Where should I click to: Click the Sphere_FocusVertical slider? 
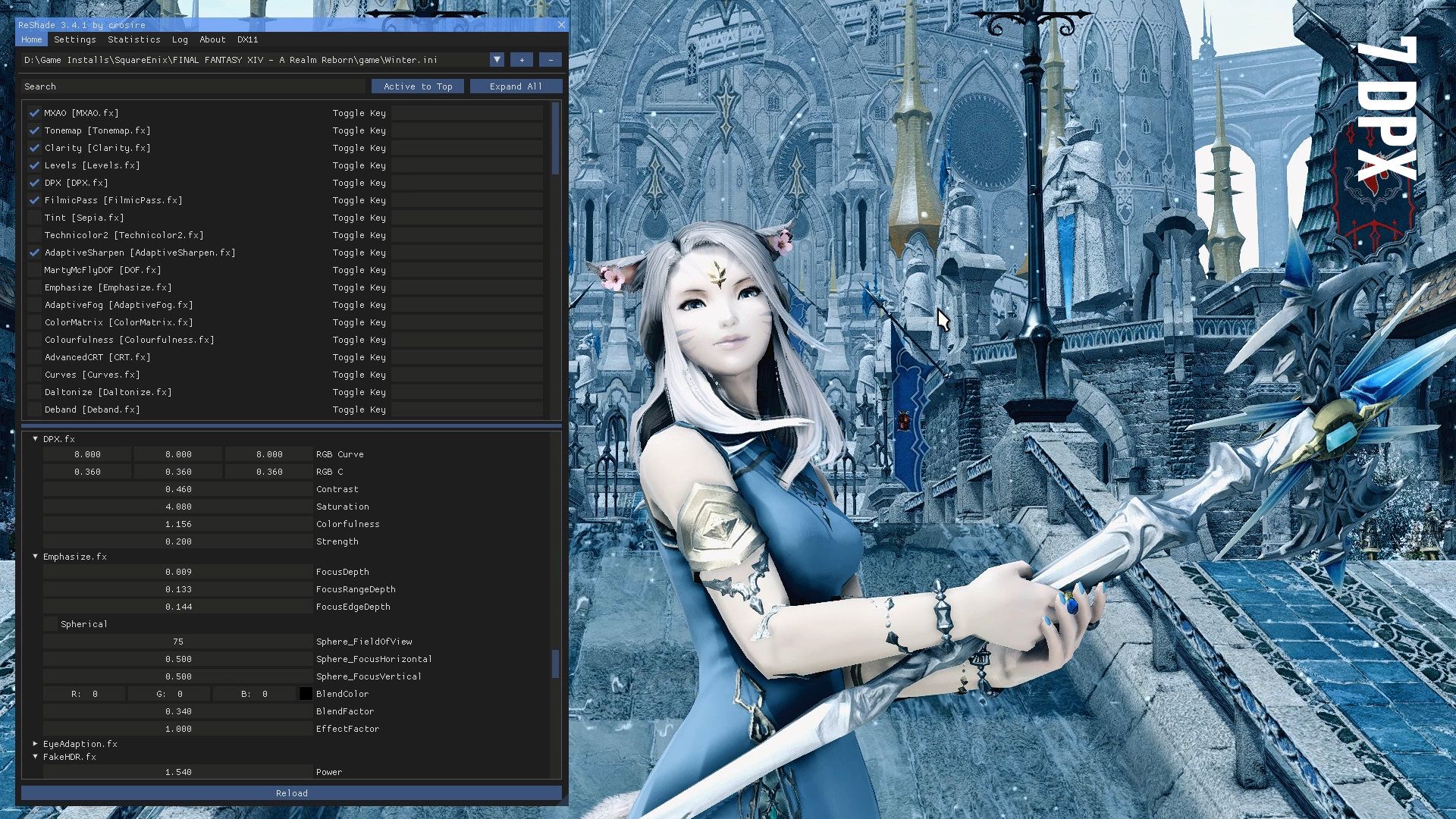pyautogui.click(x=178, y=676)
